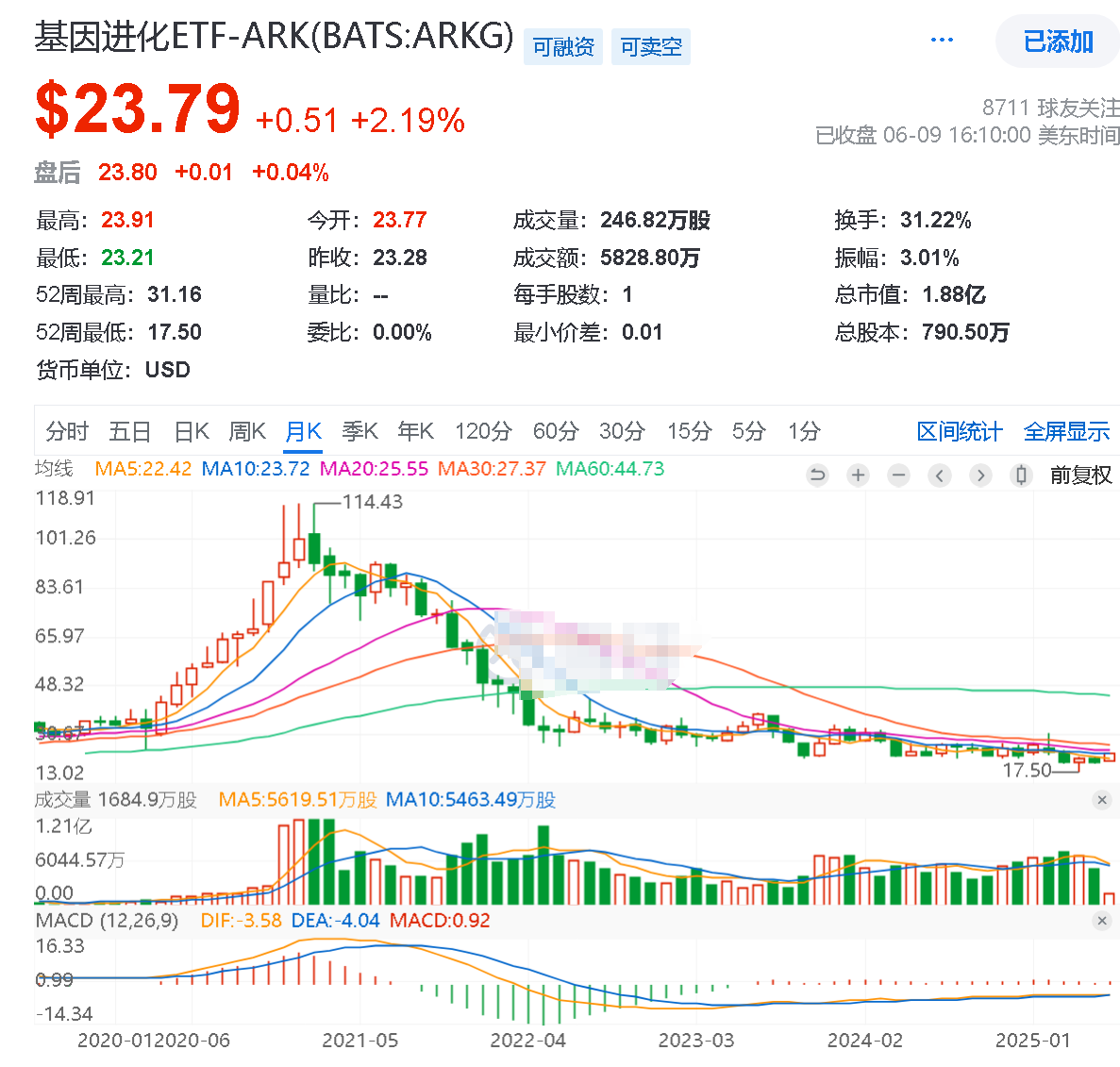Click the 52周最高 31.16 value

click(x=175, y=295)
